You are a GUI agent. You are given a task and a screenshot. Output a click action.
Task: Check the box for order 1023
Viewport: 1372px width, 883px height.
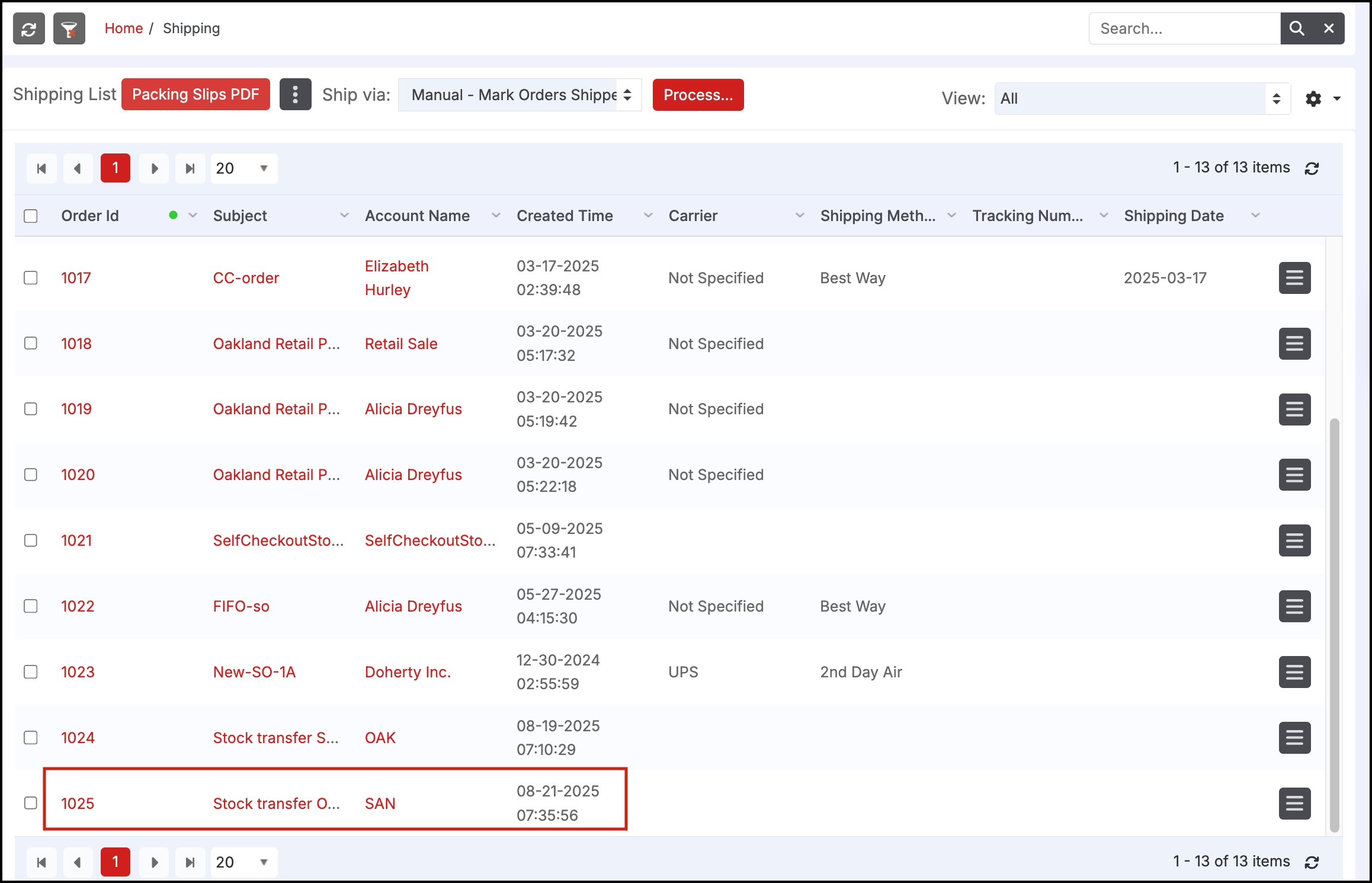point(31,672)
